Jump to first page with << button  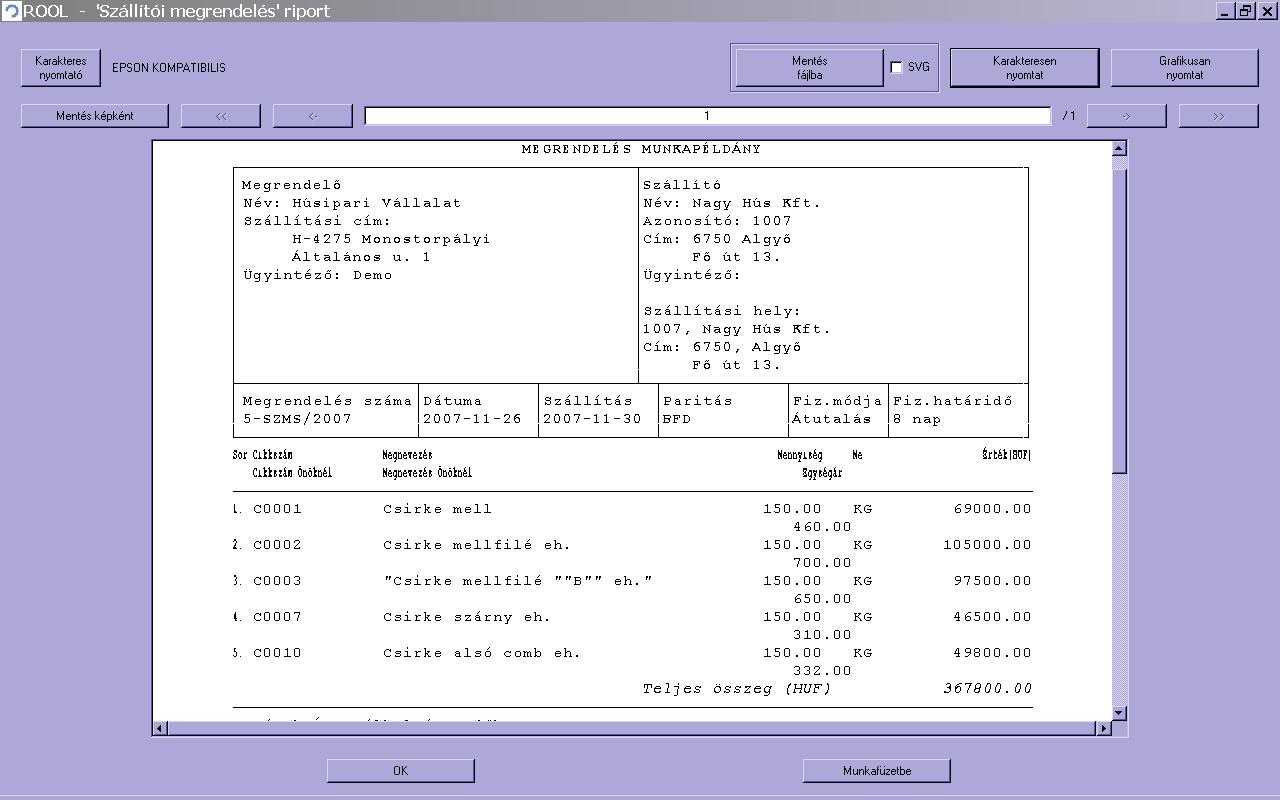[221, 116]
